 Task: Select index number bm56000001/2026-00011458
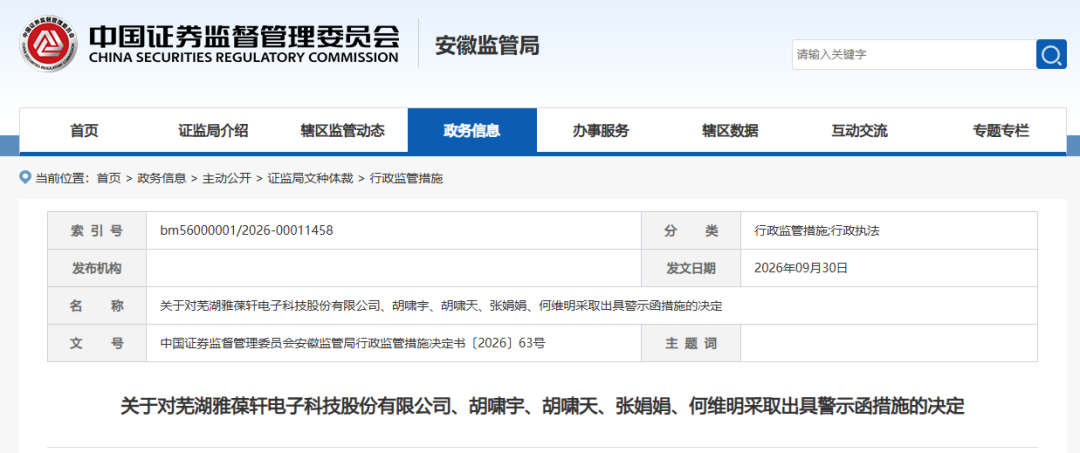[247, 231]
